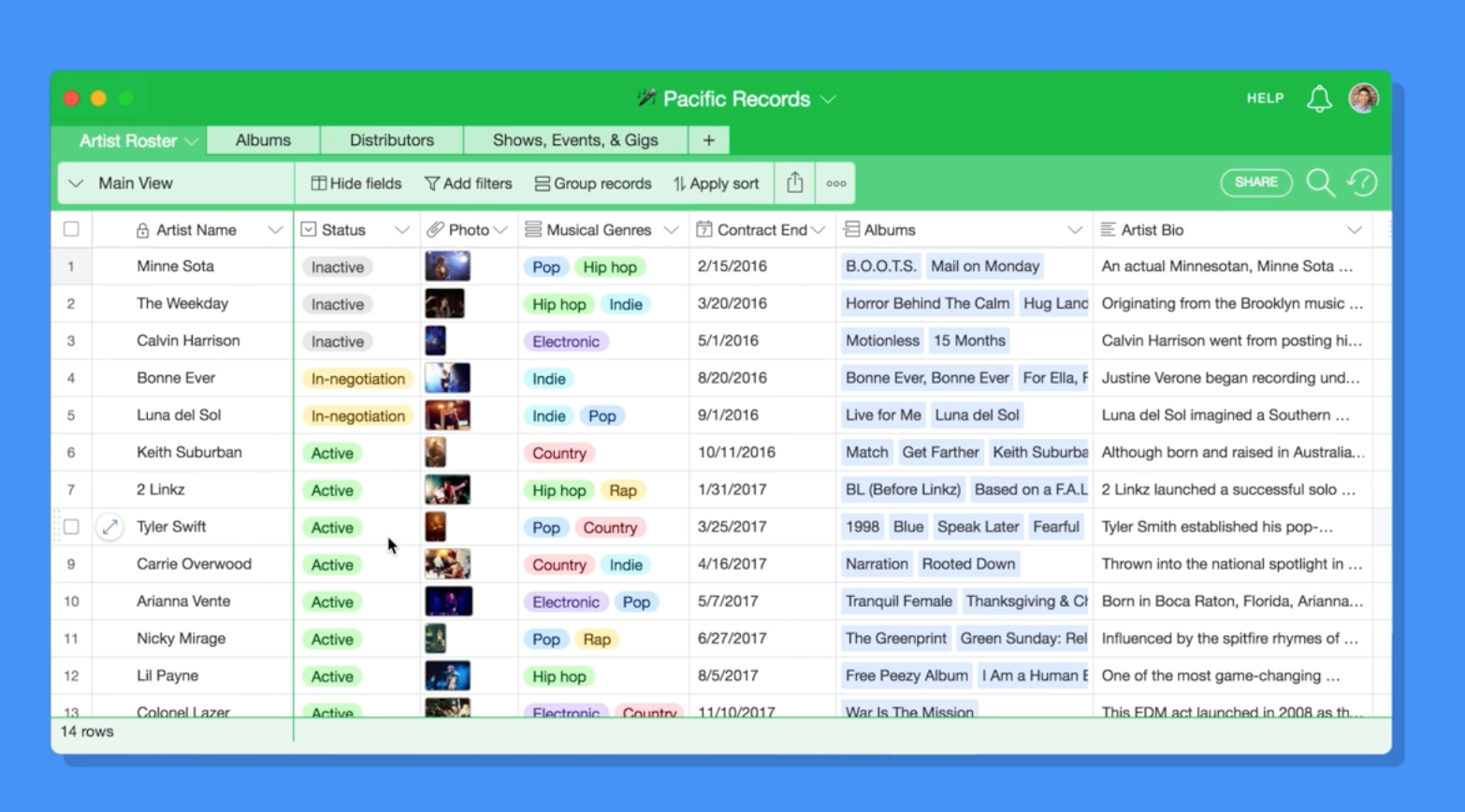
Task: Open the Status field dropdown arrow
Action: [402, 229]
